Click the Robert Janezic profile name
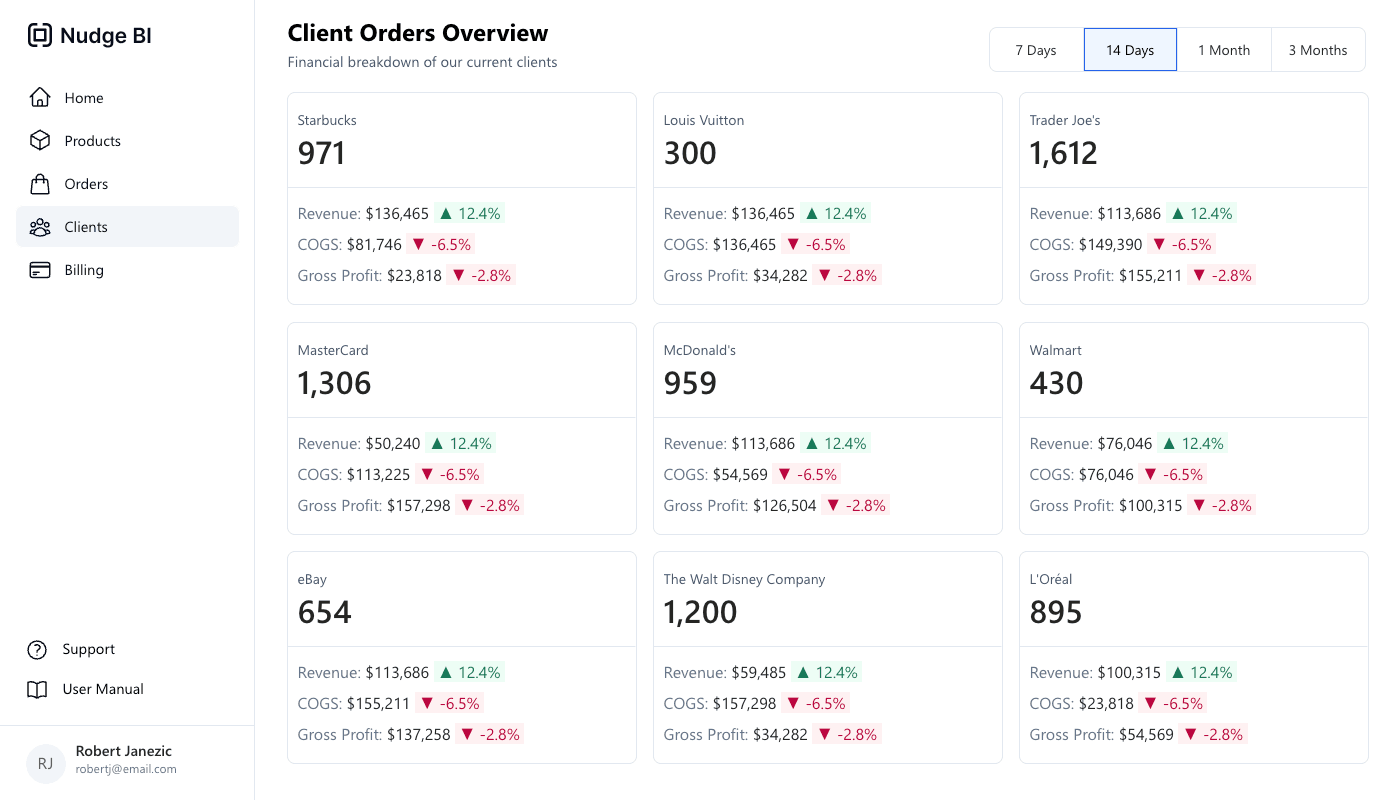This screenshot has height=800, width=1400. click(x=124, y=751)
